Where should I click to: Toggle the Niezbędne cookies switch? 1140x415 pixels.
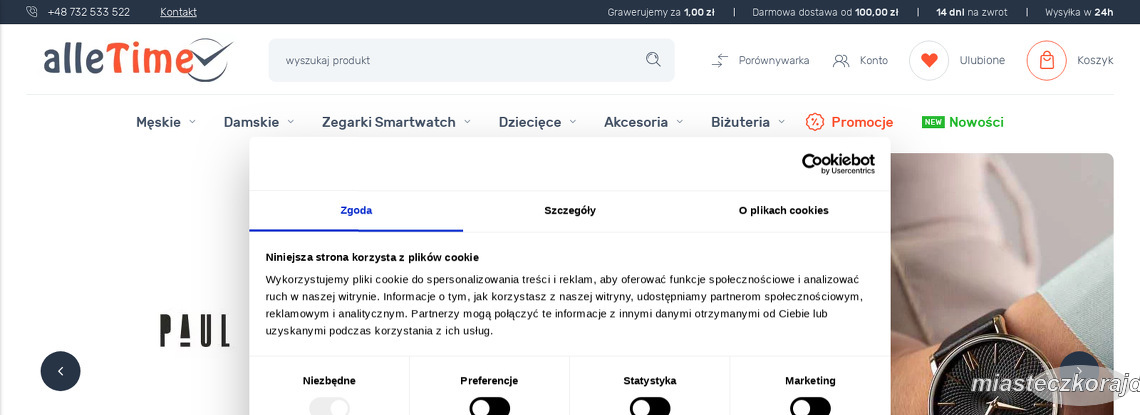coord(329,406)
